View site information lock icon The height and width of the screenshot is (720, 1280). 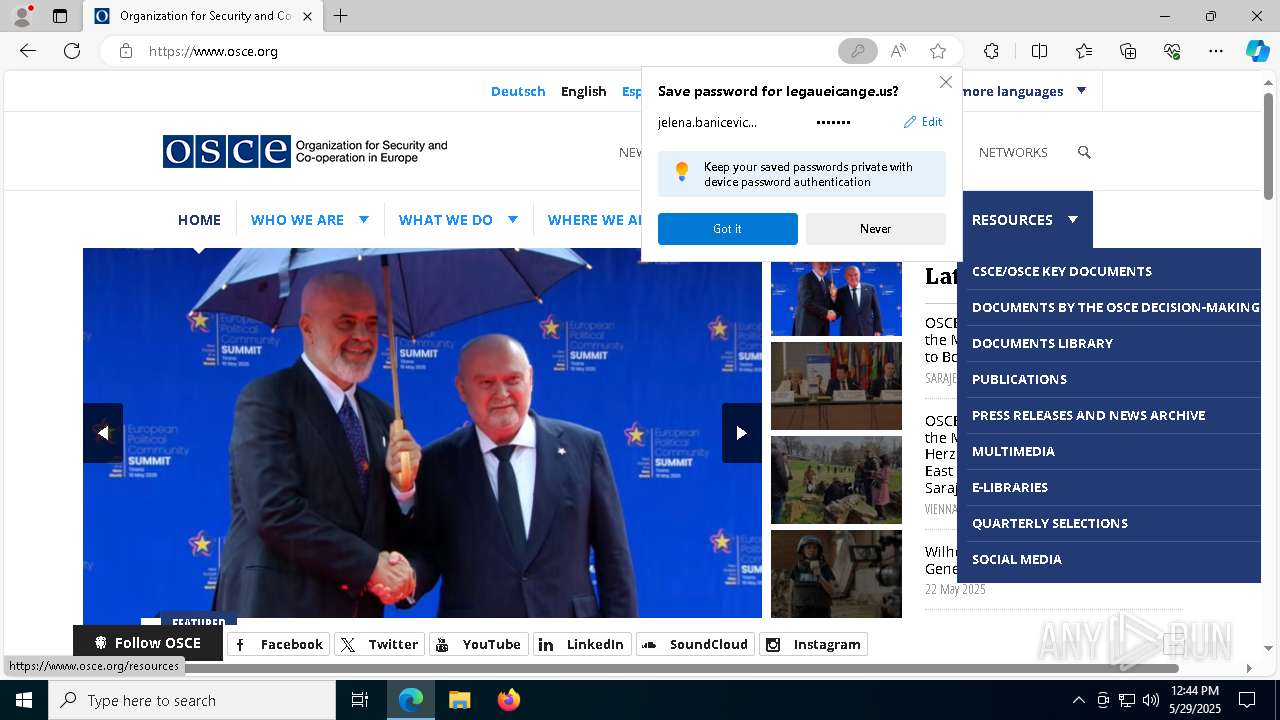(x=126, y=51)
